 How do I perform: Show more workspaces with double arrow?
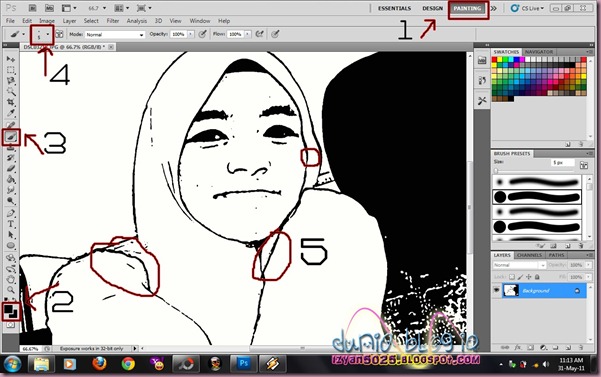(494, 8)
